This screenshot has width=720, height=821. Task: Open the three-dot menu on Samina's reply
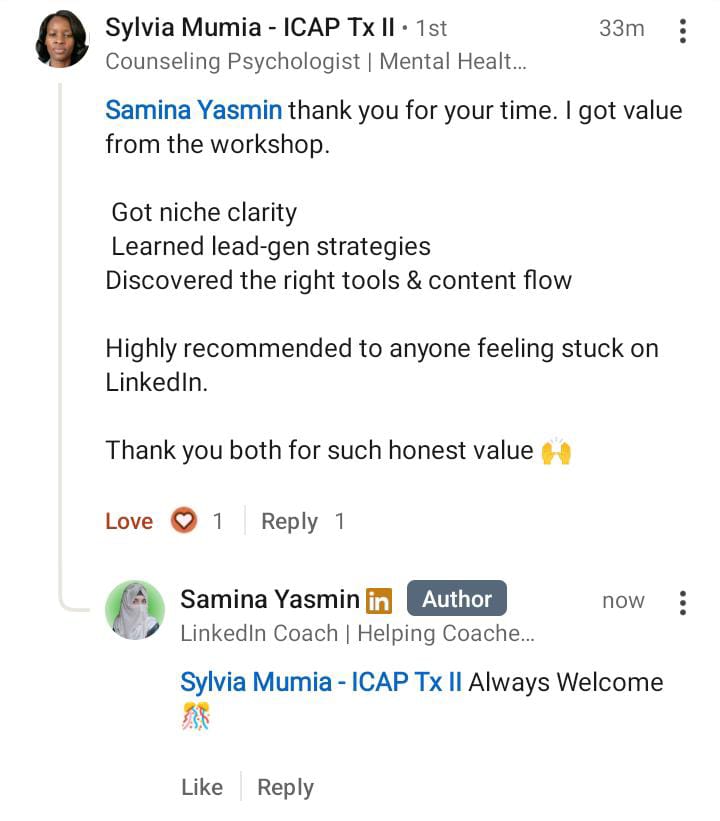click(683, 603)
